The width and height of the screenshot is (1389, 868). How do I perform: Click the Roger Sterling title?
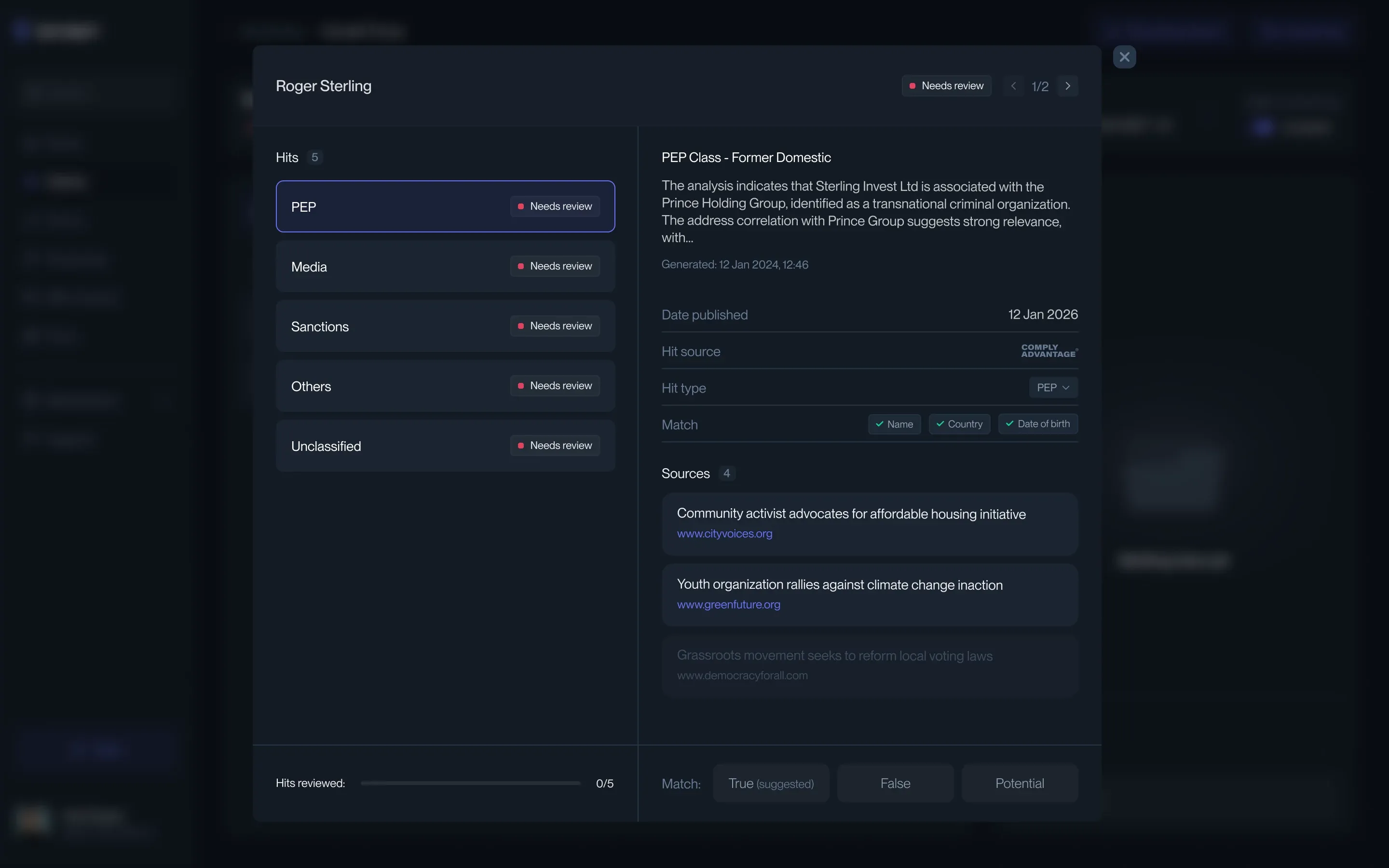click(324, 86)
